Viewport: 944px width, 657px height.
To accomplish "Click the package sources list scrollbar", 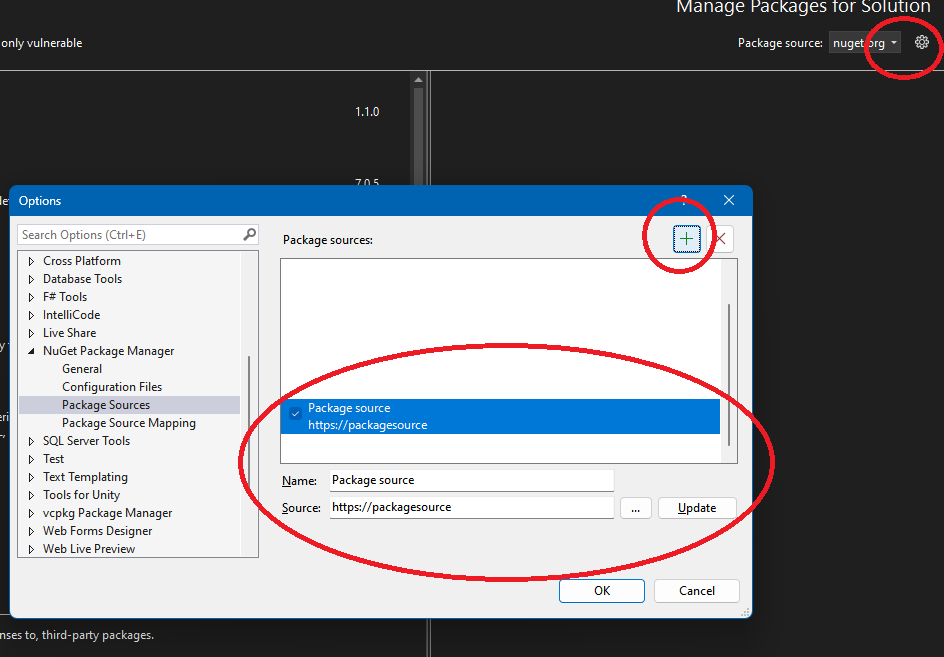I will [x=729, y=375].
